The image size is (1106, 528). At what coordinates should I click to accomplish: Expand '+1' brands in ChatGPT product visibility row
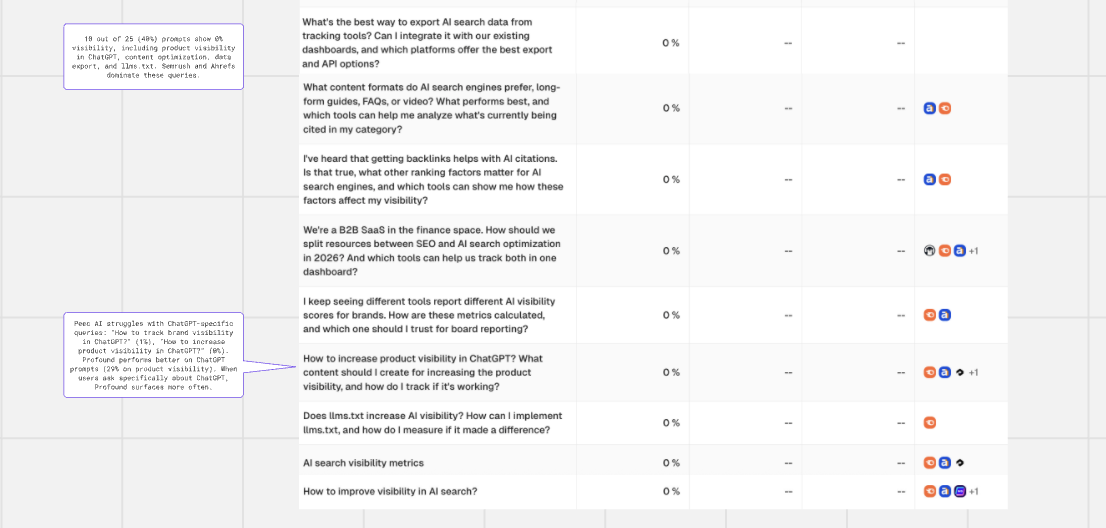tap(973, 373)
